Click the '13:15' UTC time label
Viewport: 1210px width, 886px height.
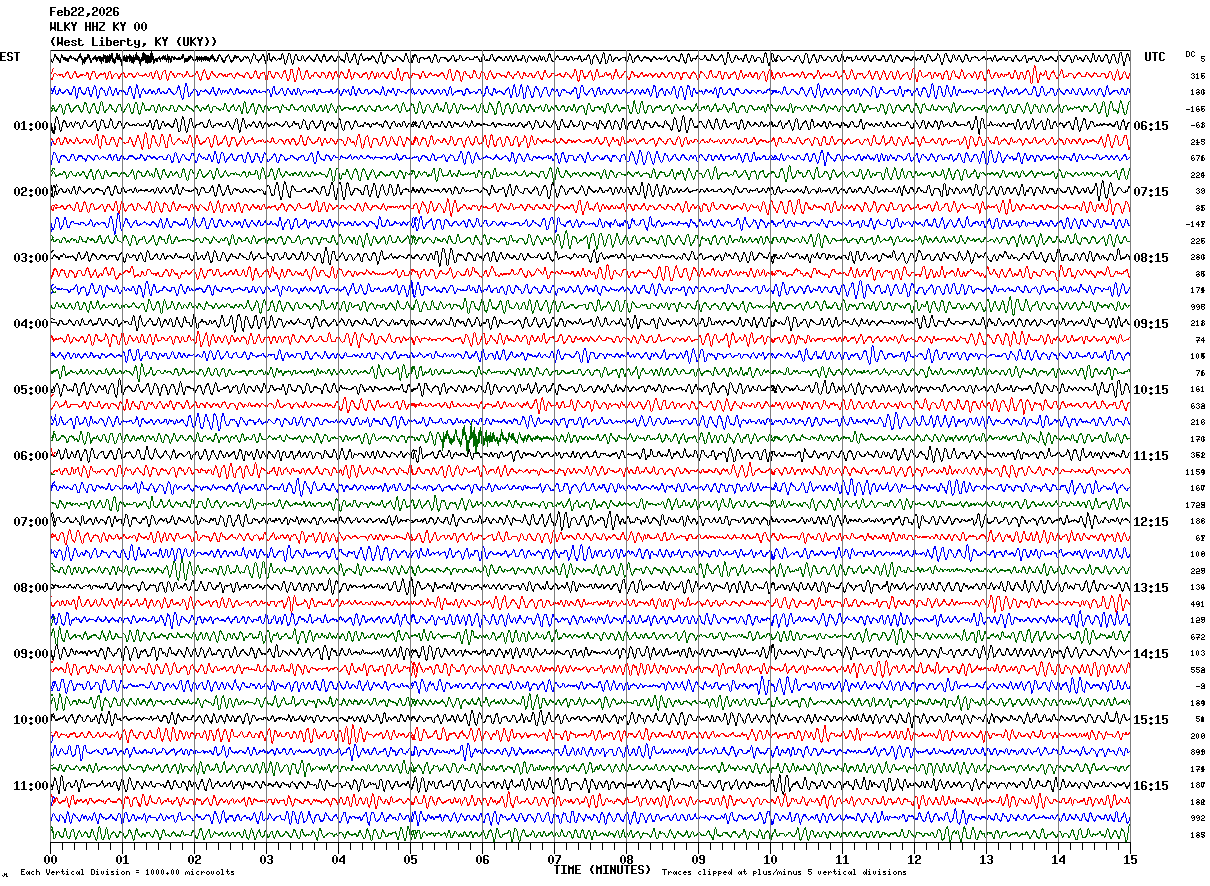tap(1151, 588)
